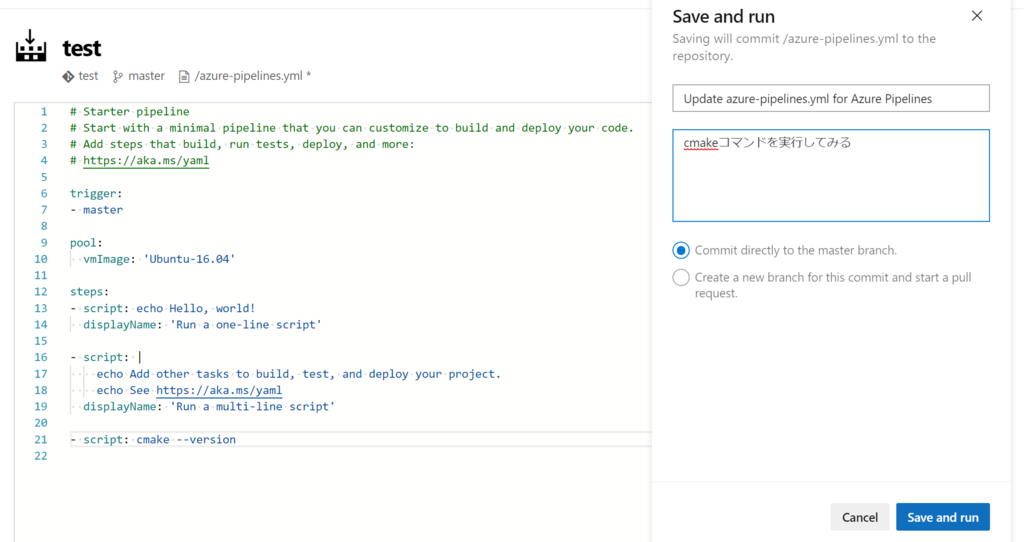
Task: Open the https://aka.ms/yaml link on line 18
Action: pos(219,391)
